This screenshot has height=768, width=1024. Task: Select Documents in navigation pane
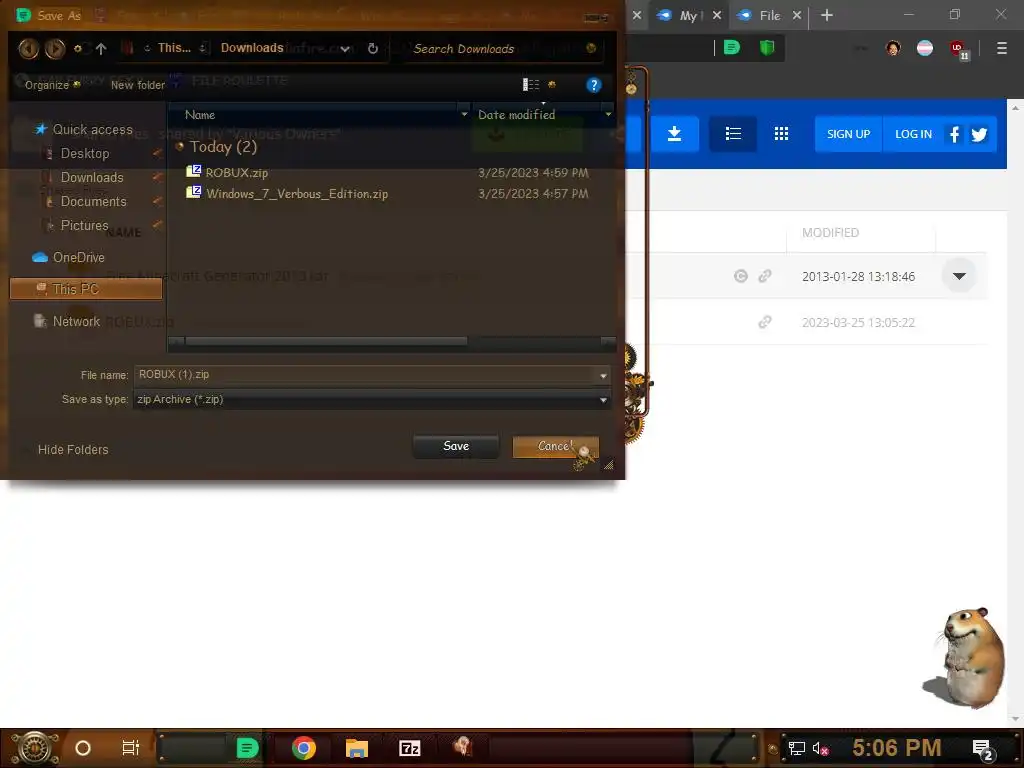[93, 201]
